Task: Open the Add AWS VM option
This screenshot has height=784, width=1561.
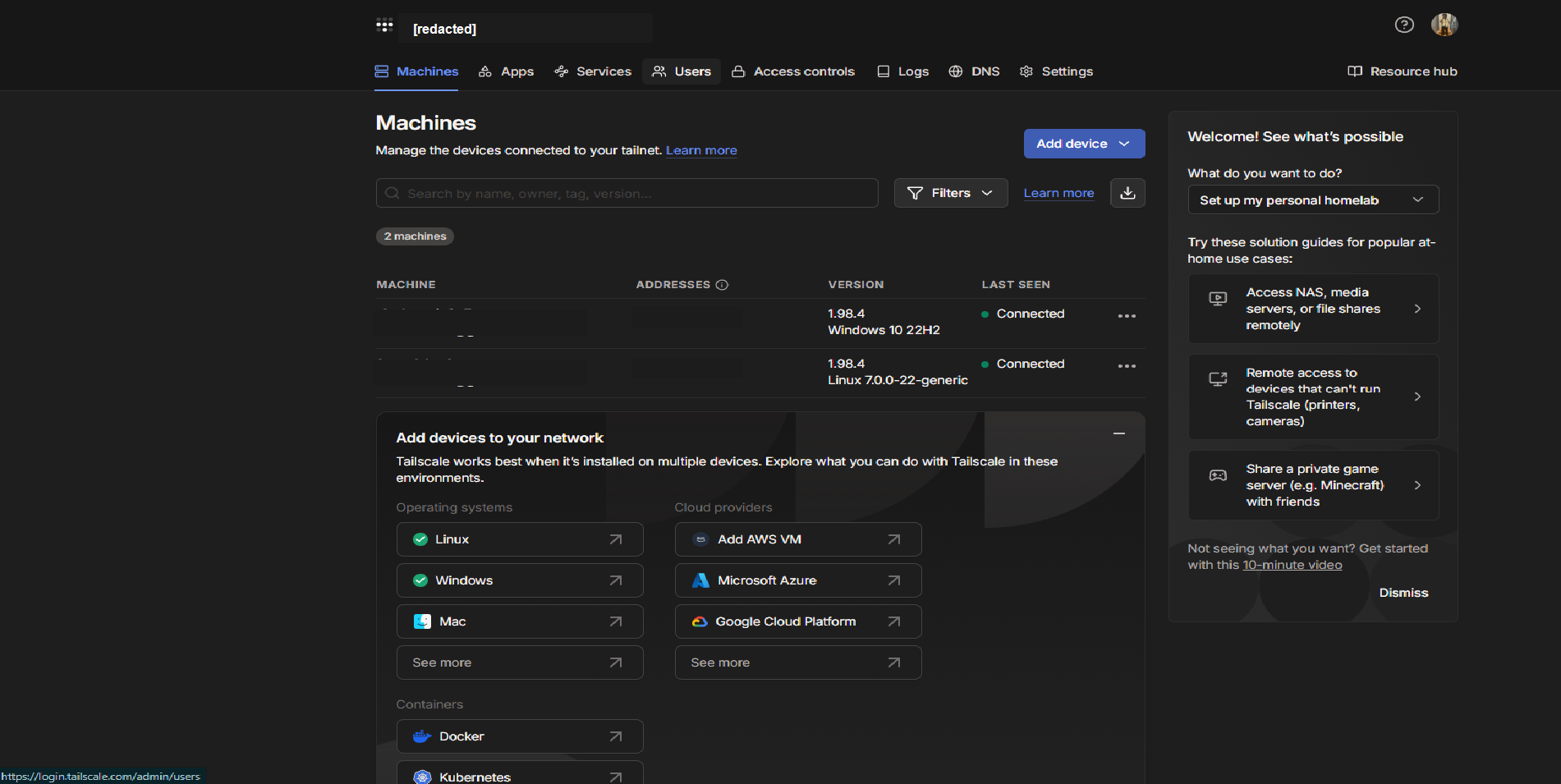Action: (x=798, y=539)
